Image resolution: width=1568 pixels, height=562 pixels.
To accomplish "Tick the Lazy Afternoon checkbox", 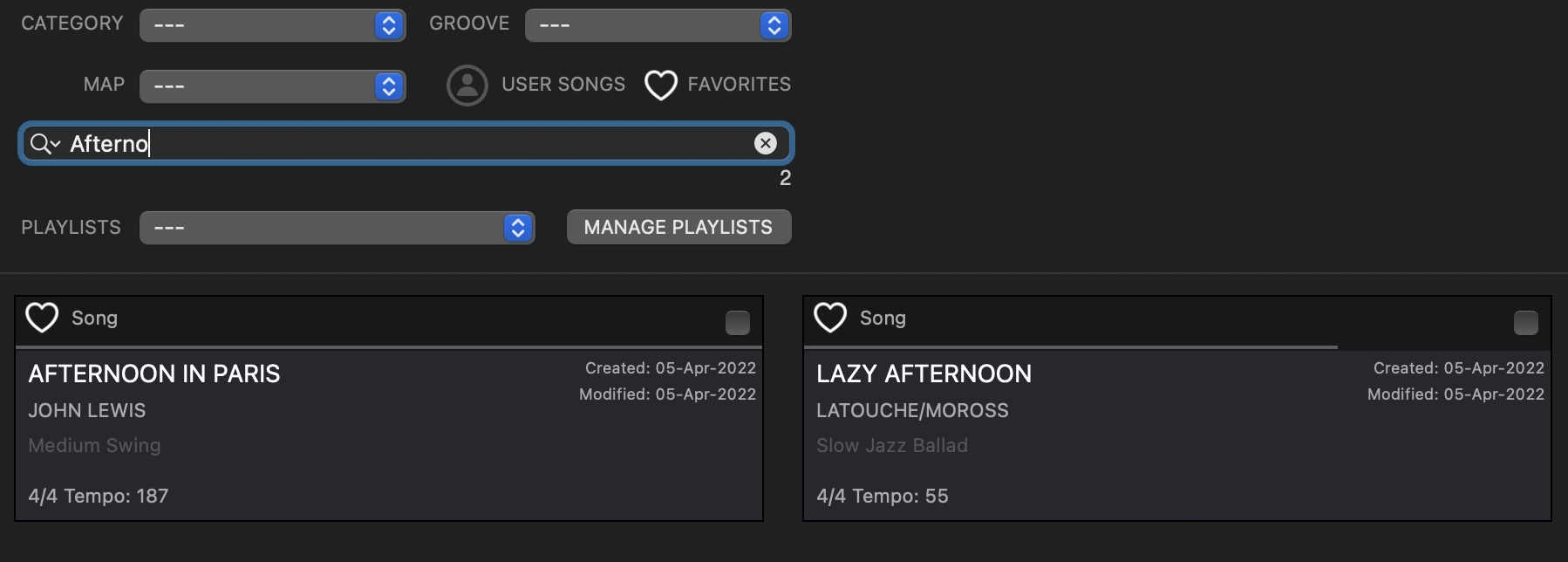I will pyautogui.click(x=1525, y=323).
